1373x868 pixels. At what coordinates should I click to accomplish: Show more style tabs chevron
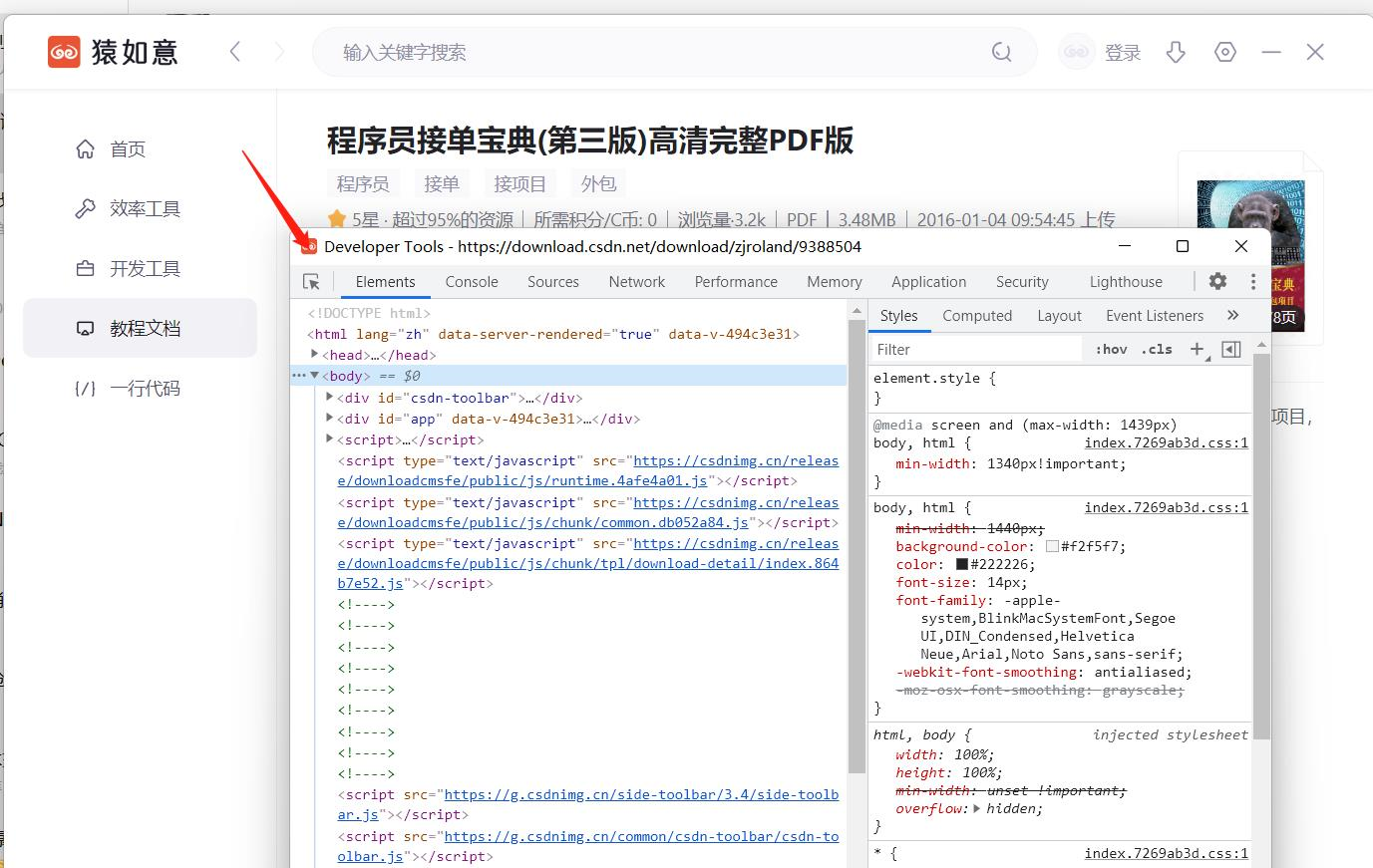[x=1233, y=316]
